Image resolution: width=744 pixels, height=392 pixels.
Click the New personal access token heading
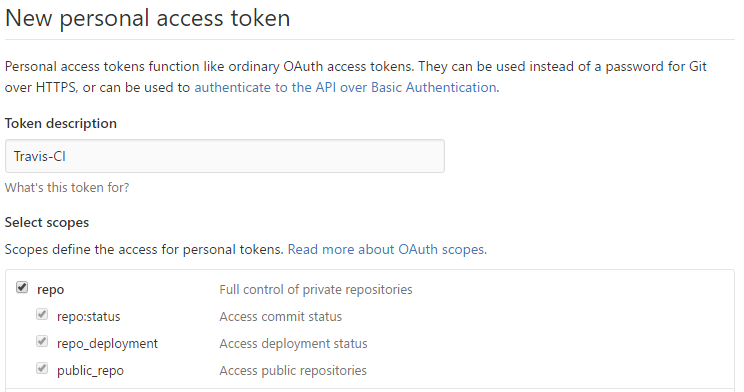tap(148, 19)
